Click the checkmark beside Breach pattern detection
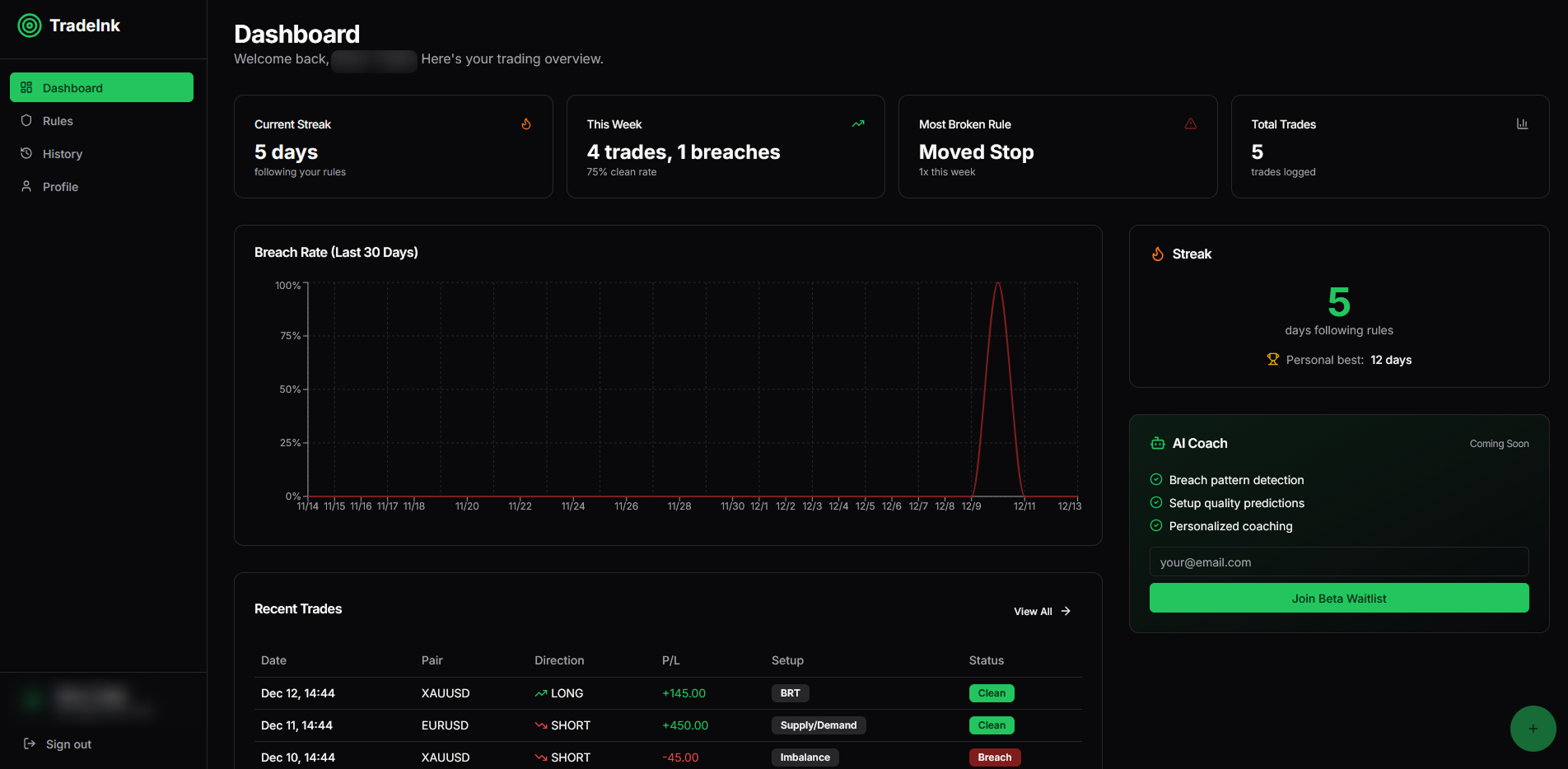1568x769 pixels. coord(1155,479)
